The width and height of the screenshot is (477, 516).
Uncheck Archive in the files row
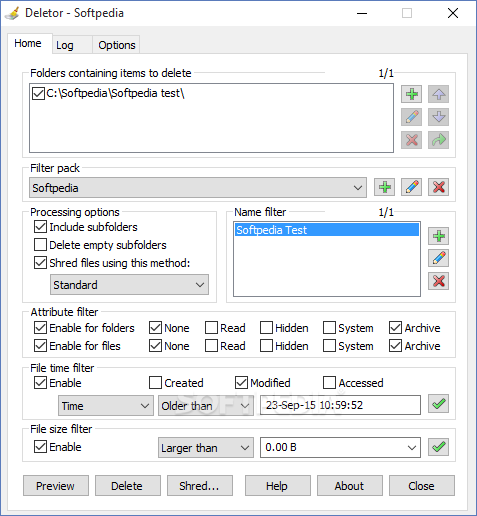(395, 346)
